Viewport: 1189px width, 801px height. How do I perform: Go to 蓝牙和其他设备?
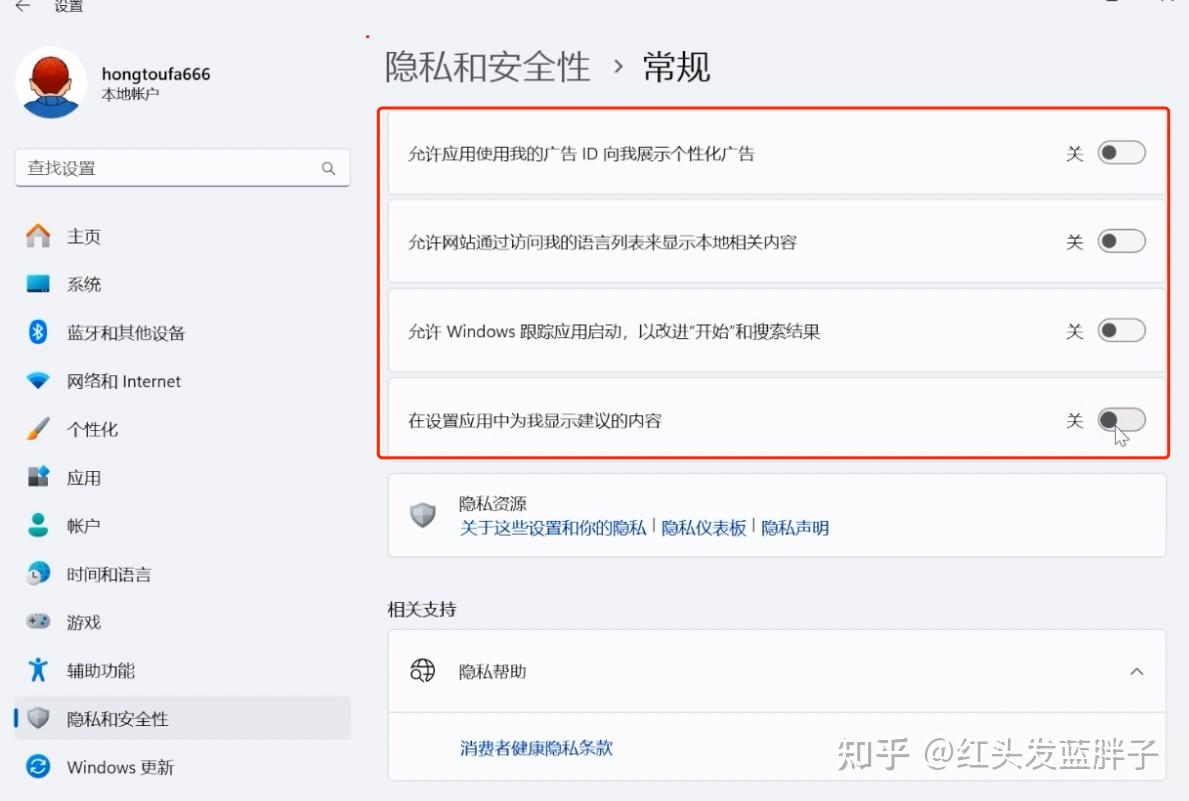[x=182, y=332]
